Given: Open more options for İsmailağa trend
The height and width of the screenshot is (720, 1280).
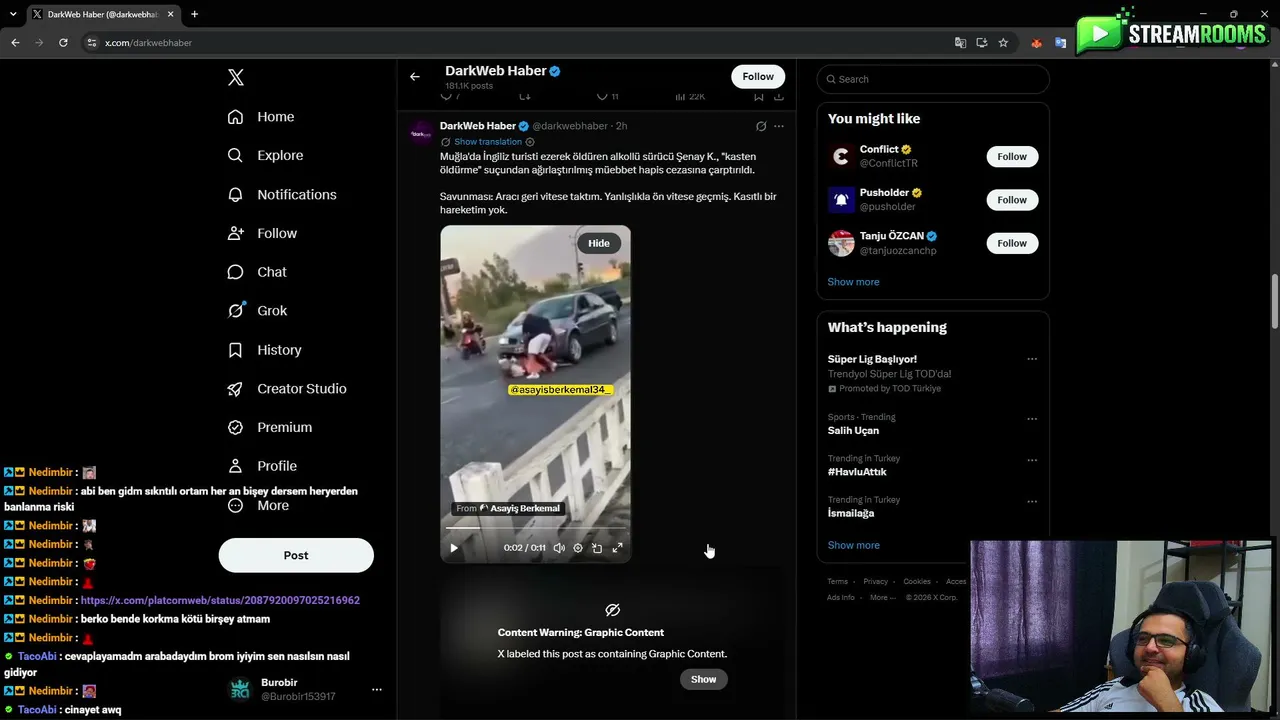Looking at the screenshot, I should [x=1032, y=501].
